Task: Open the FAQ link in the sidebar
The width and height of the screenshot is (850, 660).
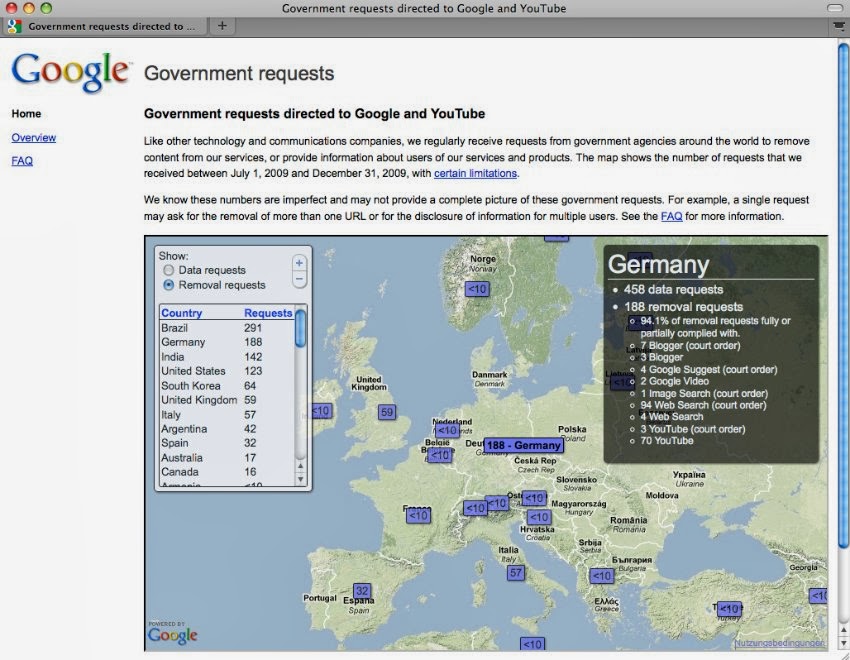Action: tap(22, 161)
